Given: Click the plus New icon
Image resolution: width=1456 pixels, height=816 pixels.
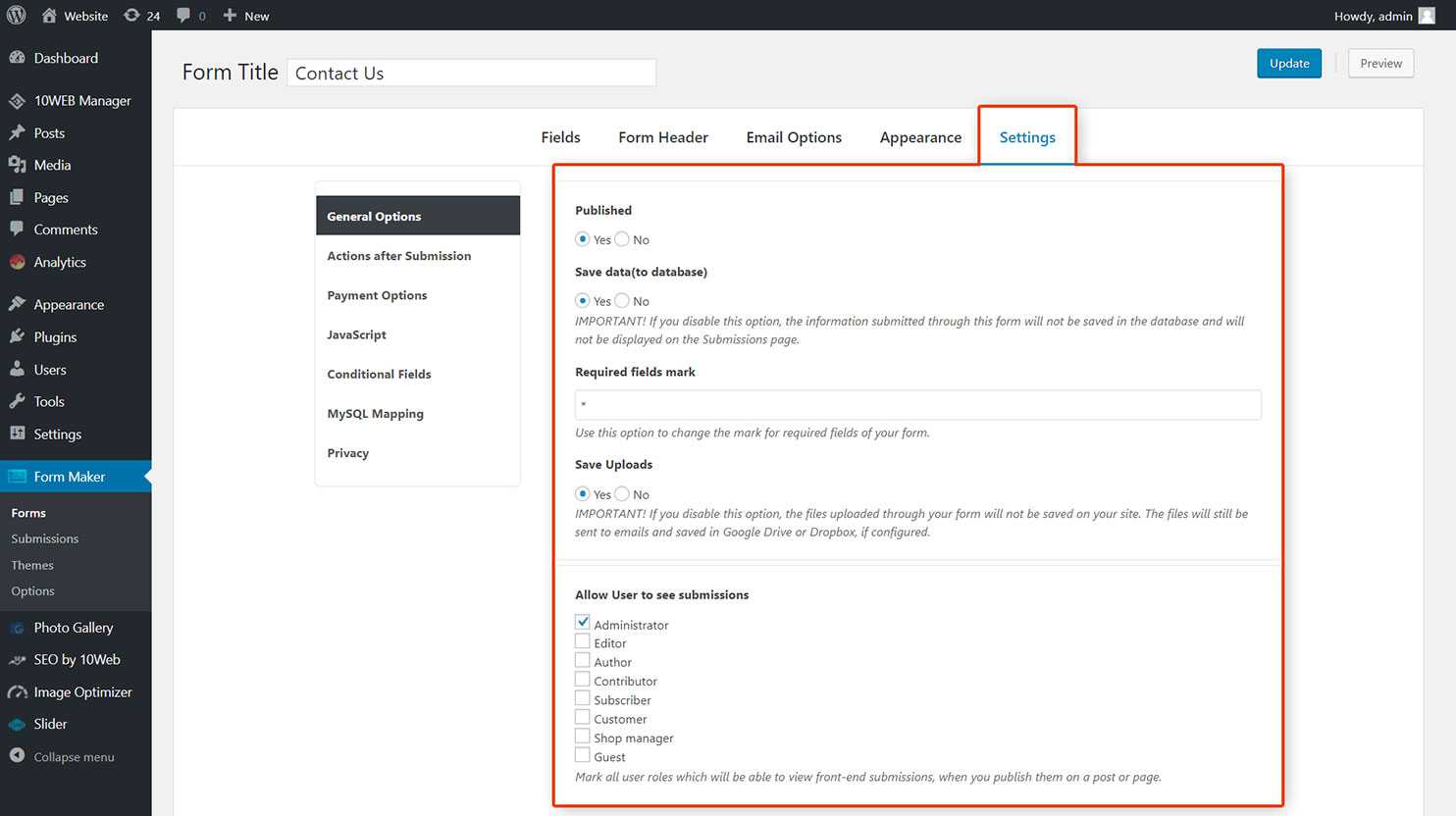Looking at the screenshot, I should pos(230,15).
